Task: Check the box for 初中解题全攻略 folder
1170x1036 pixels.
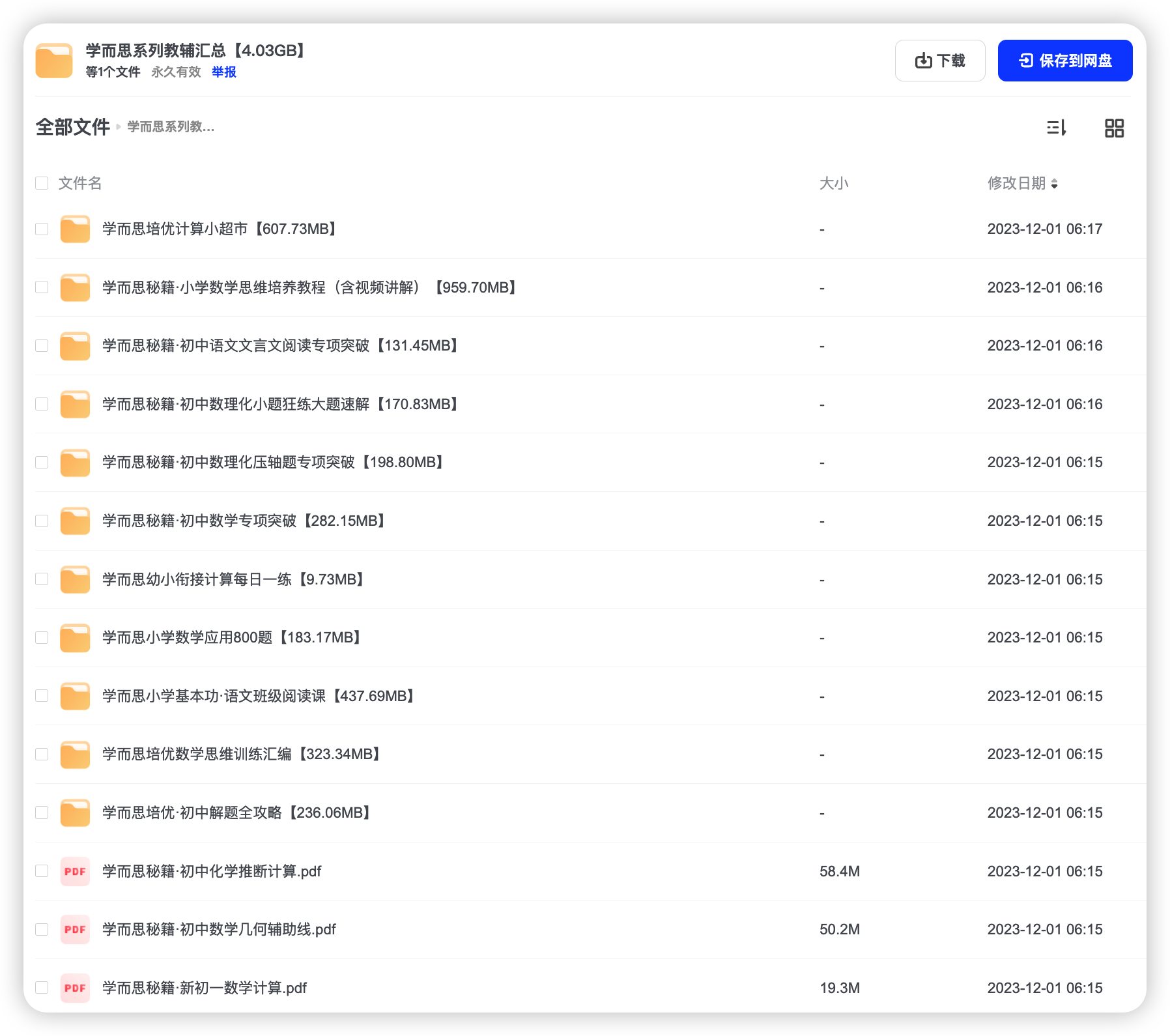Action: click(x=42, y=813)
